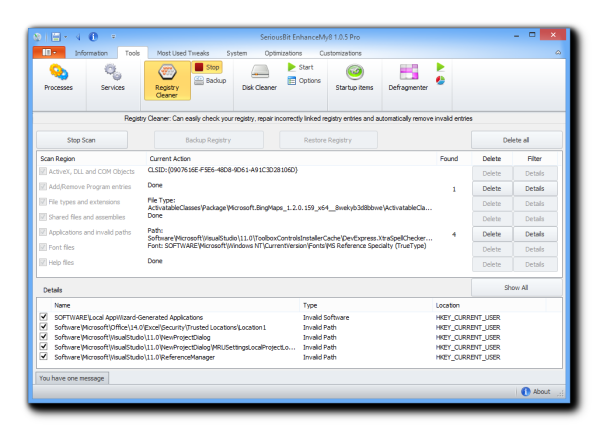Image resolution: width=600 pixels, height=433 pixels.
Task: Uncheck the ReferenceManager entry
Action: point(44,356)
